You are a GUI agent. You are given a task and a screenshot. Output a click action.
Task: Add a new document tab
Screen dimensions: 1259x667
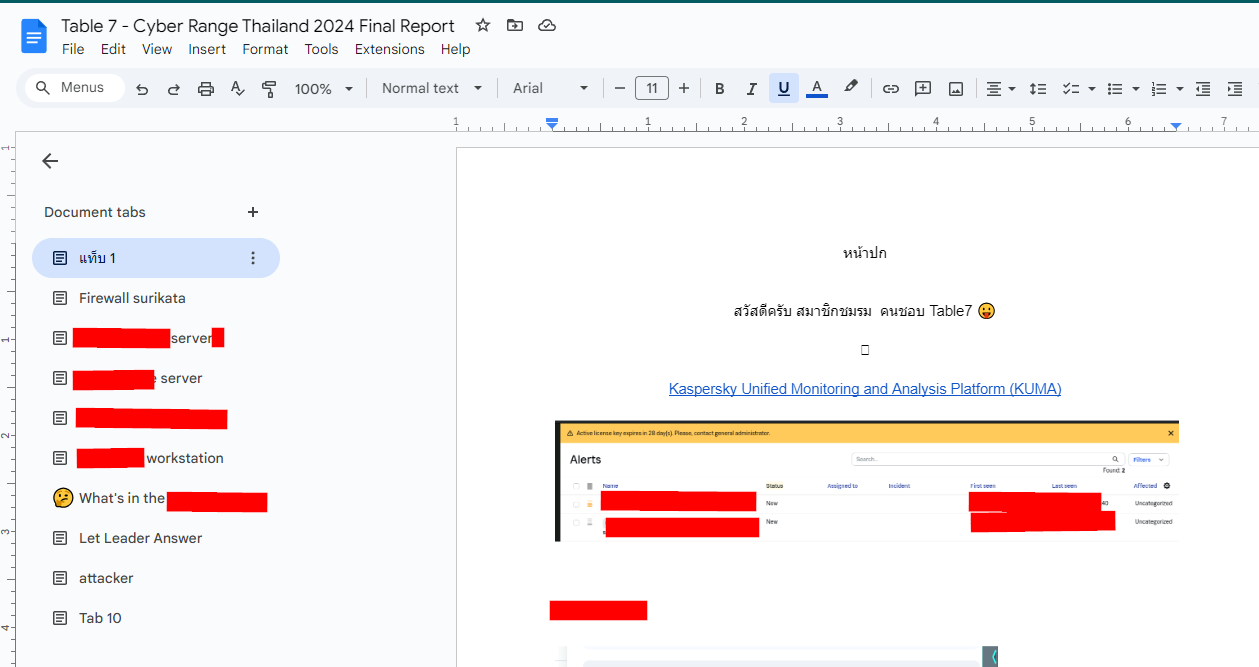(x=253, y=212)
